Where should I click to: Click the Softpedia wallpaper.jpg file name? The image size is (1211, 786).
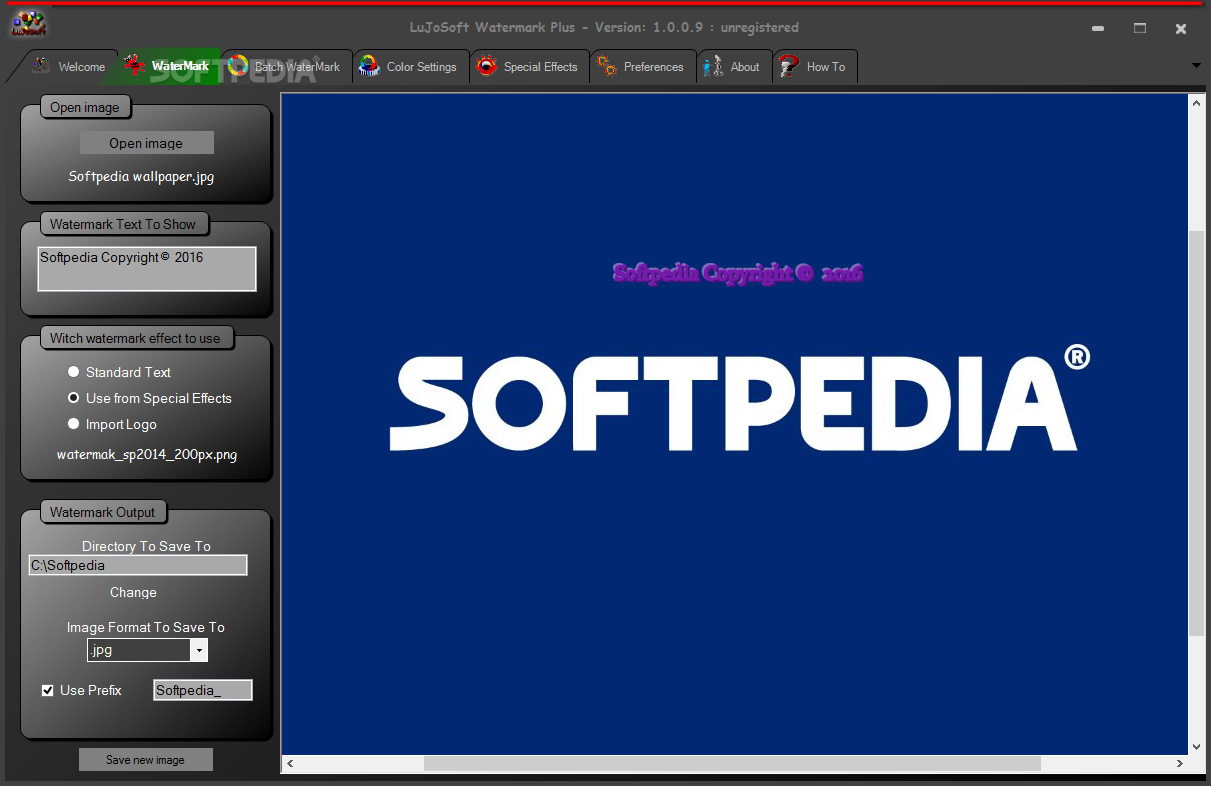point(141,177)
